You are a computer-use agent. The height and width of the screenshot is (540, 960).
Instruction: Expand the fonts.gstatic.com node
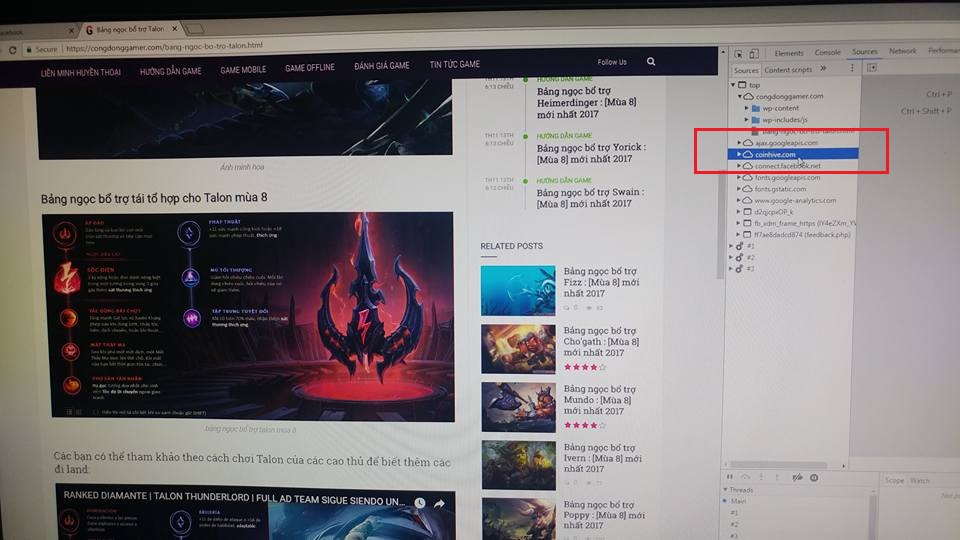pyautogui.click(x=739, y=189)
